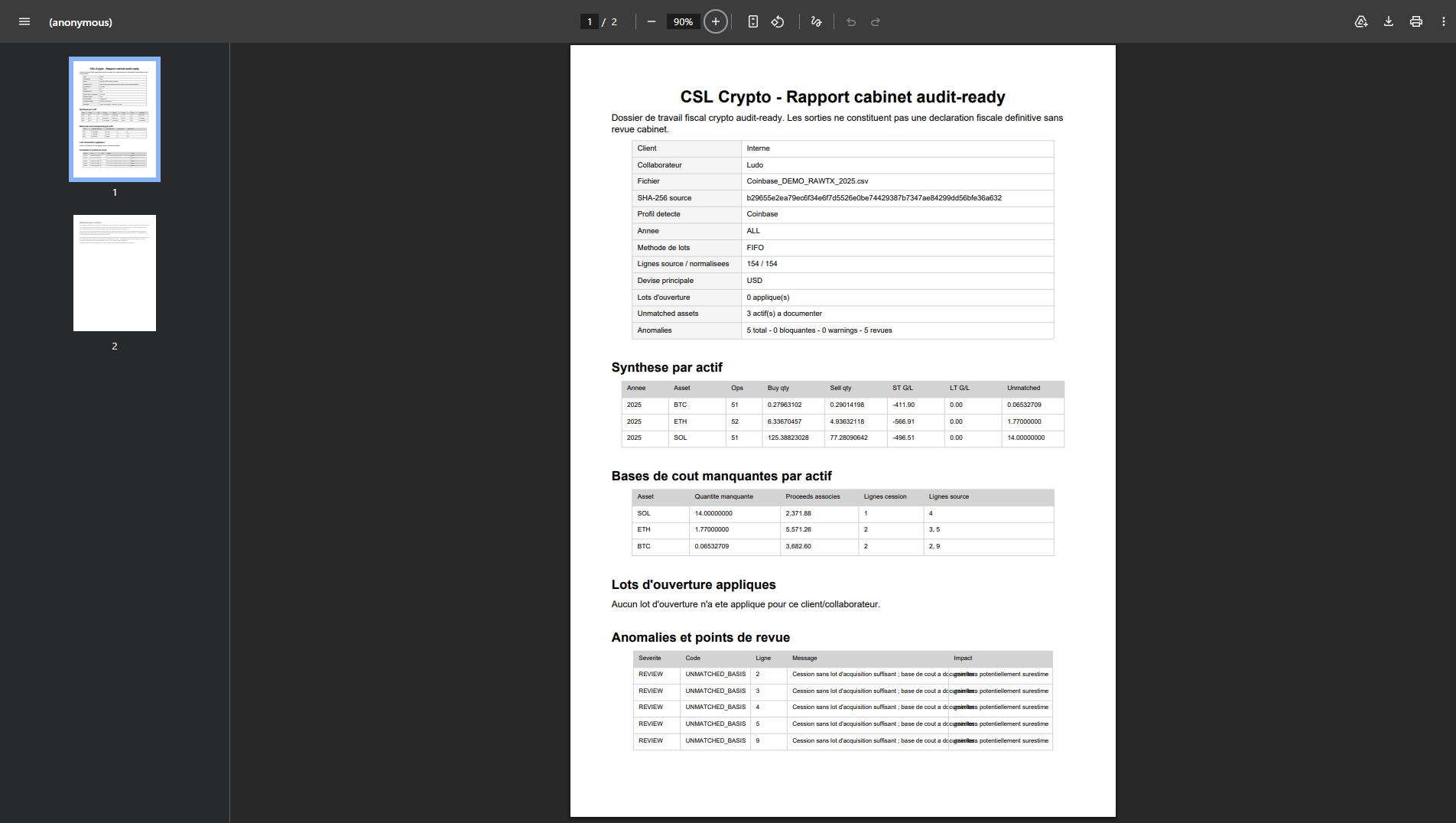Click the 'Severite' column header
The width and height of the screenshot is (1456, 823).
tap(650, 658)
